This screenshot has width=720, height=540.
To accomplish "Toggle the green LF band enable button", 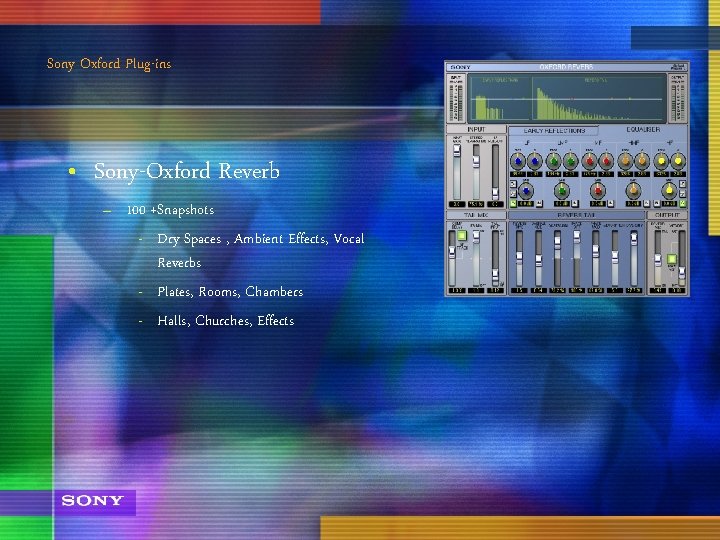I will tap(513, 203).
